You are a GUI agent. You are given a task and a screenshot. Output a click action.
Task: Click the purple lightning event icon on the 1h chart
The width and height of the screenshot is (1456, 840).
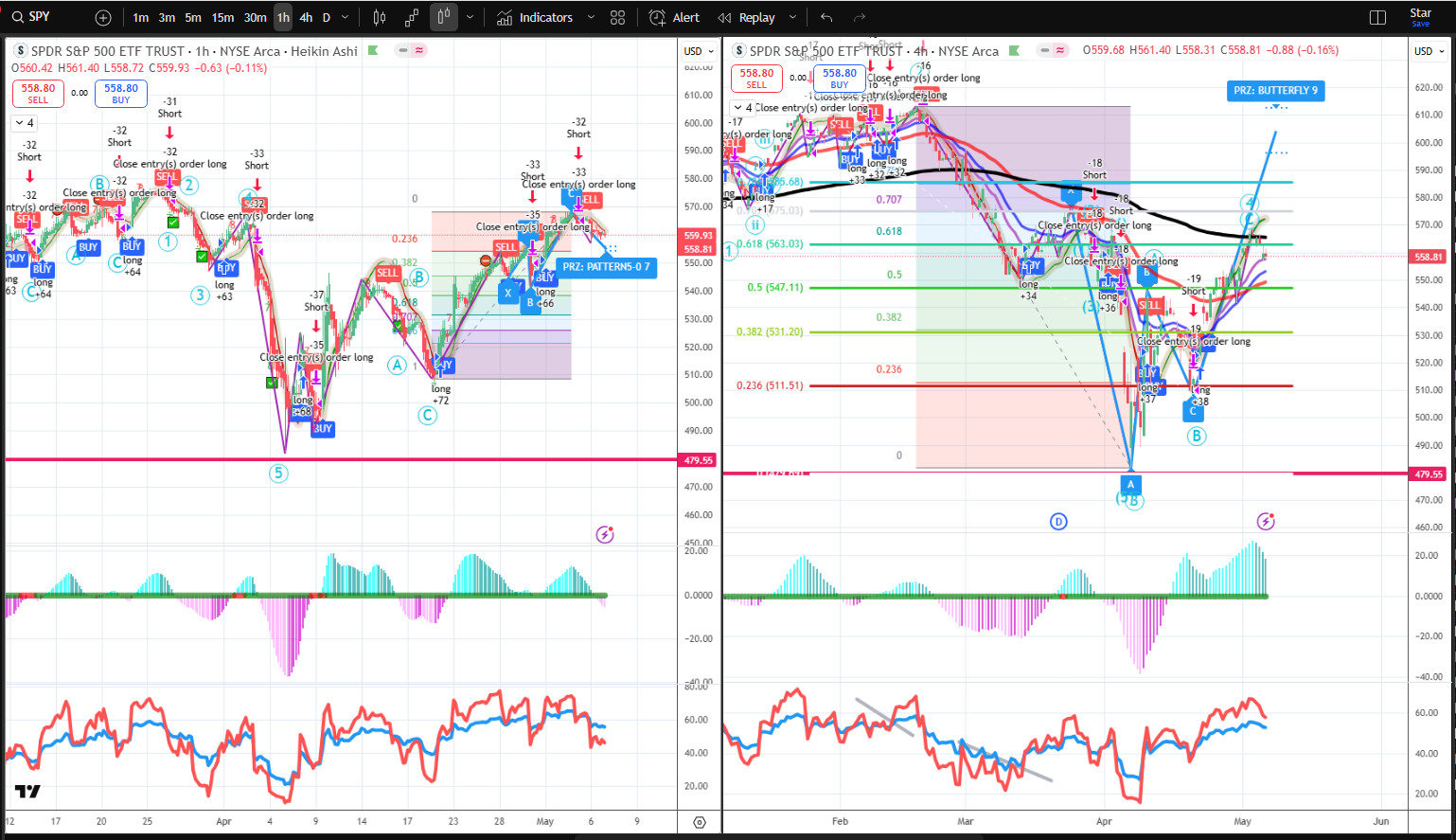point(605,535)
